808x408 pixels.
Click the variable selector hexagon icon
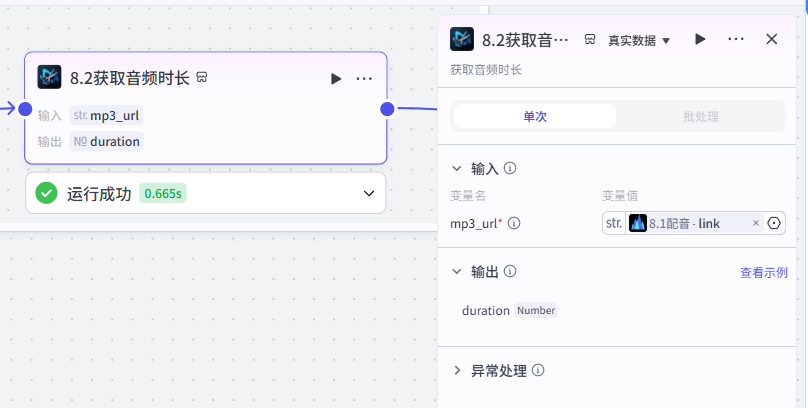774,223
